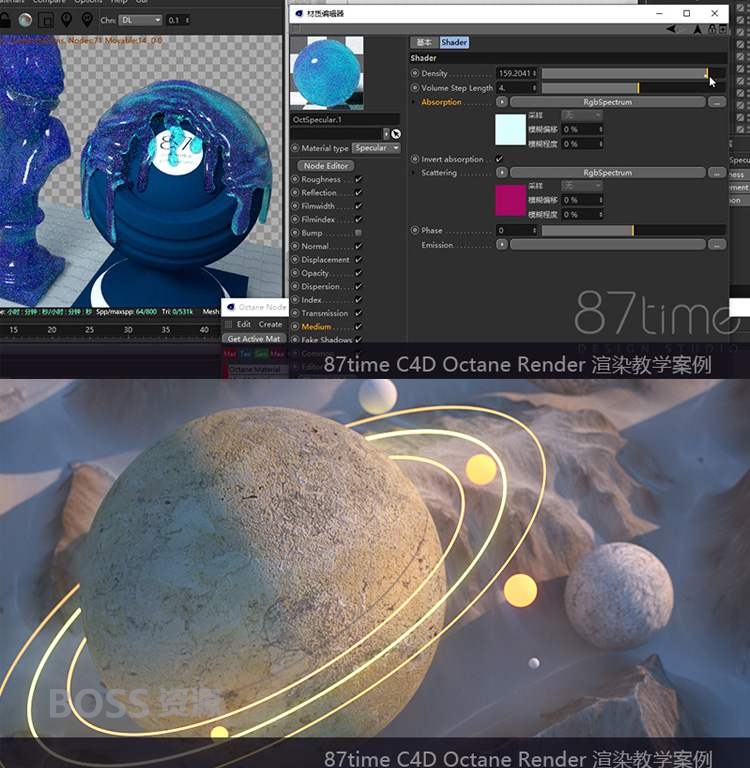Click the second pin picker icon

pos(87,20)
